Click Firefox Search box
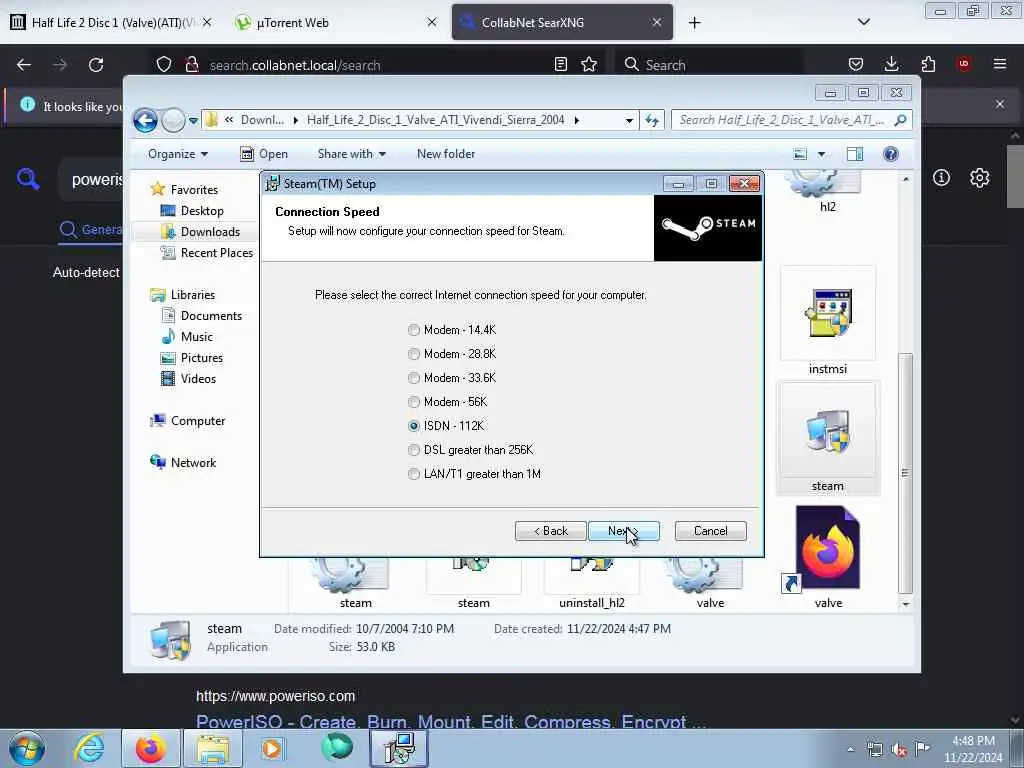The image size is (1024, 768). click(710, 65)
